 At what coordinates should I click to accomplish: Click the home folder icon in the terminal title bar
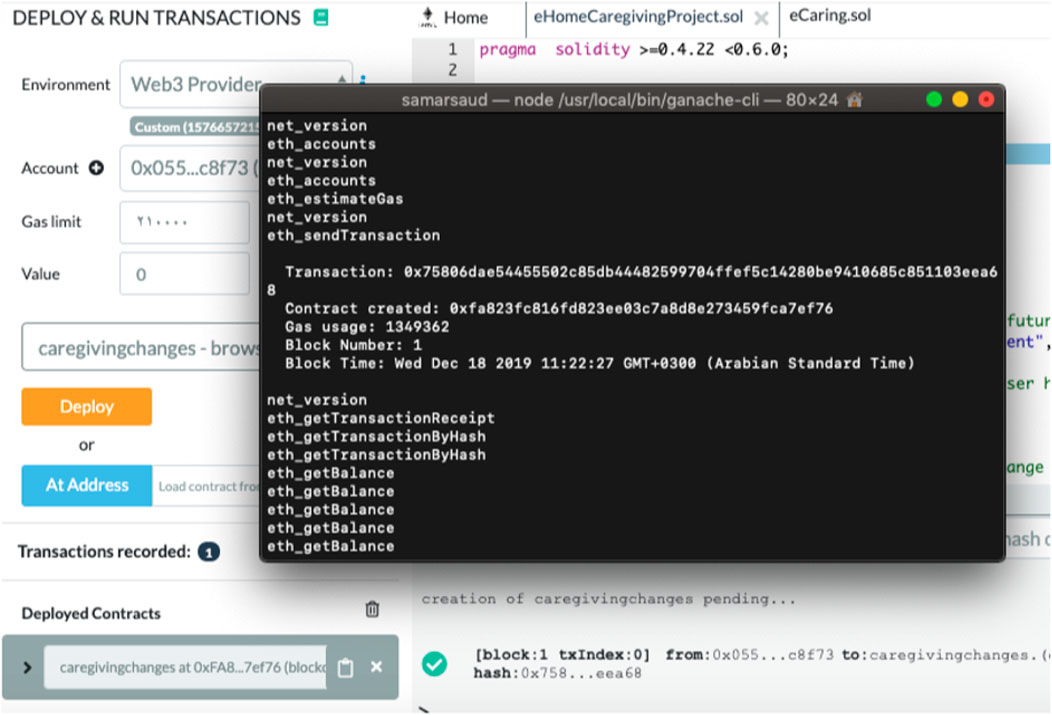tap(854, 100)
